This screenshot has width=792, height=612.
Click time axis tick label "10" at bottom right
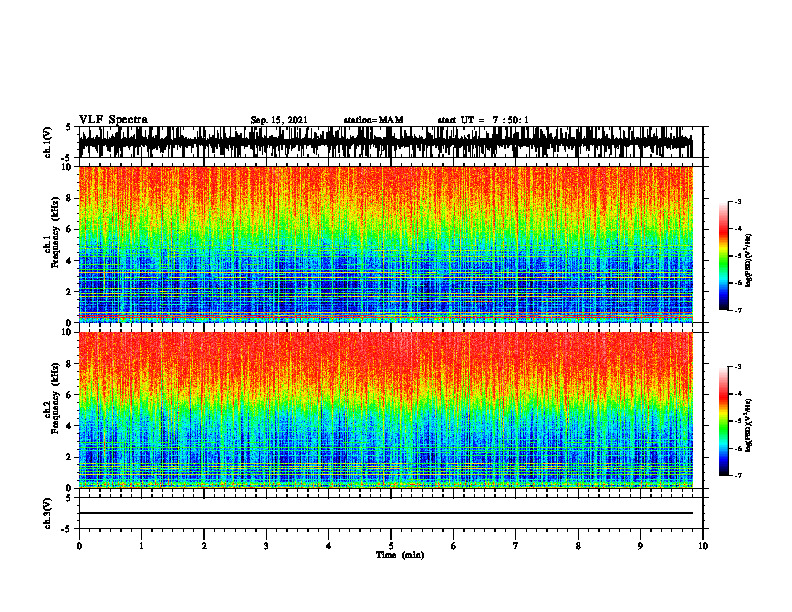tap(703, 546)
